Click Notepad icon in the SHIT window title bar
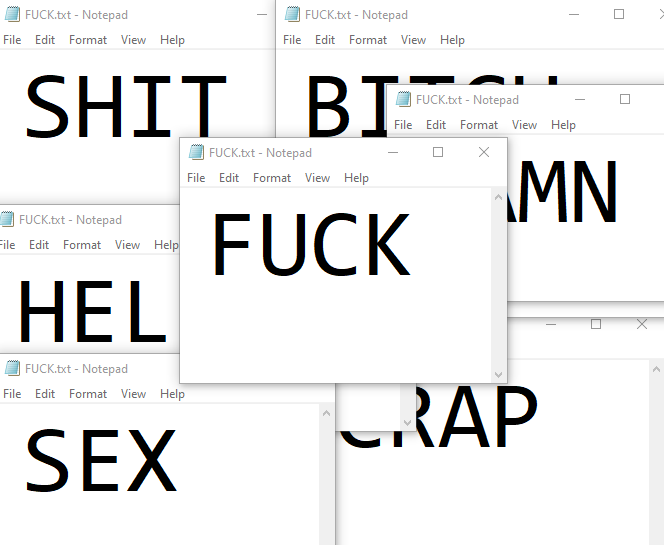 pos(12,14)
